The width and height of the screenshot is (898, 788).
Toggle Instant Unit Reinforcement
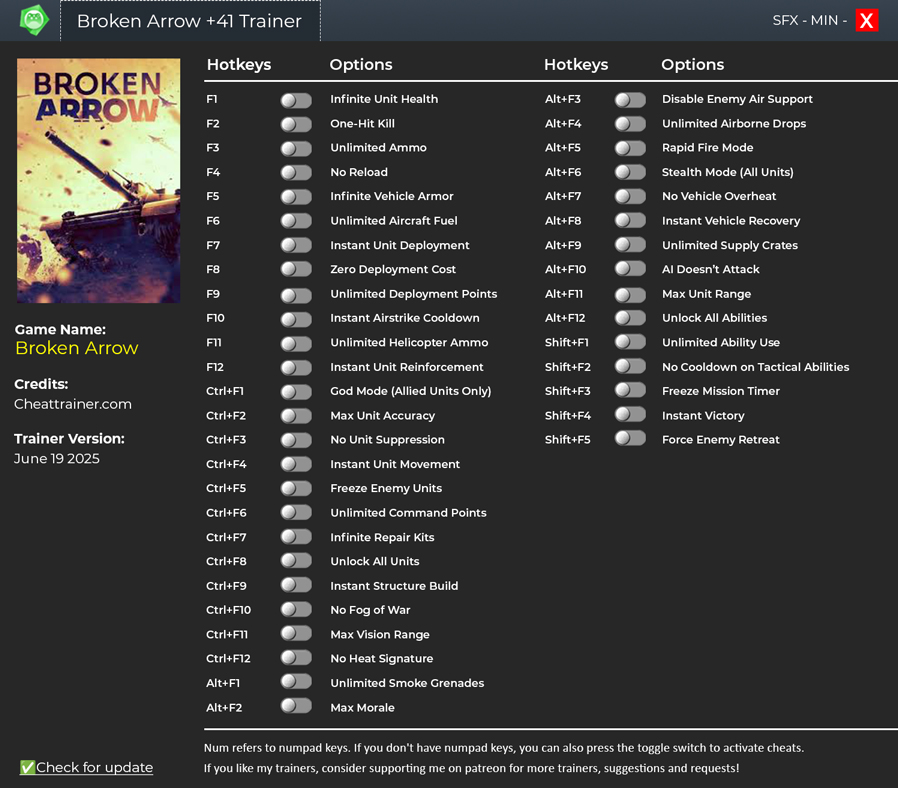tap(296, 368)
